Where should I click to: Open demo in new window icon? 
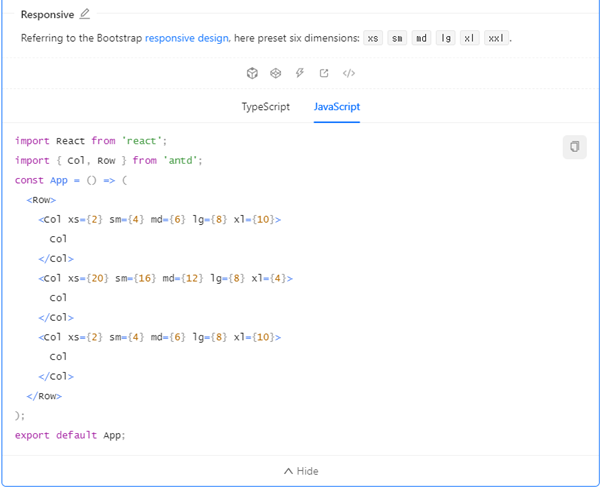tap(324, 73)
